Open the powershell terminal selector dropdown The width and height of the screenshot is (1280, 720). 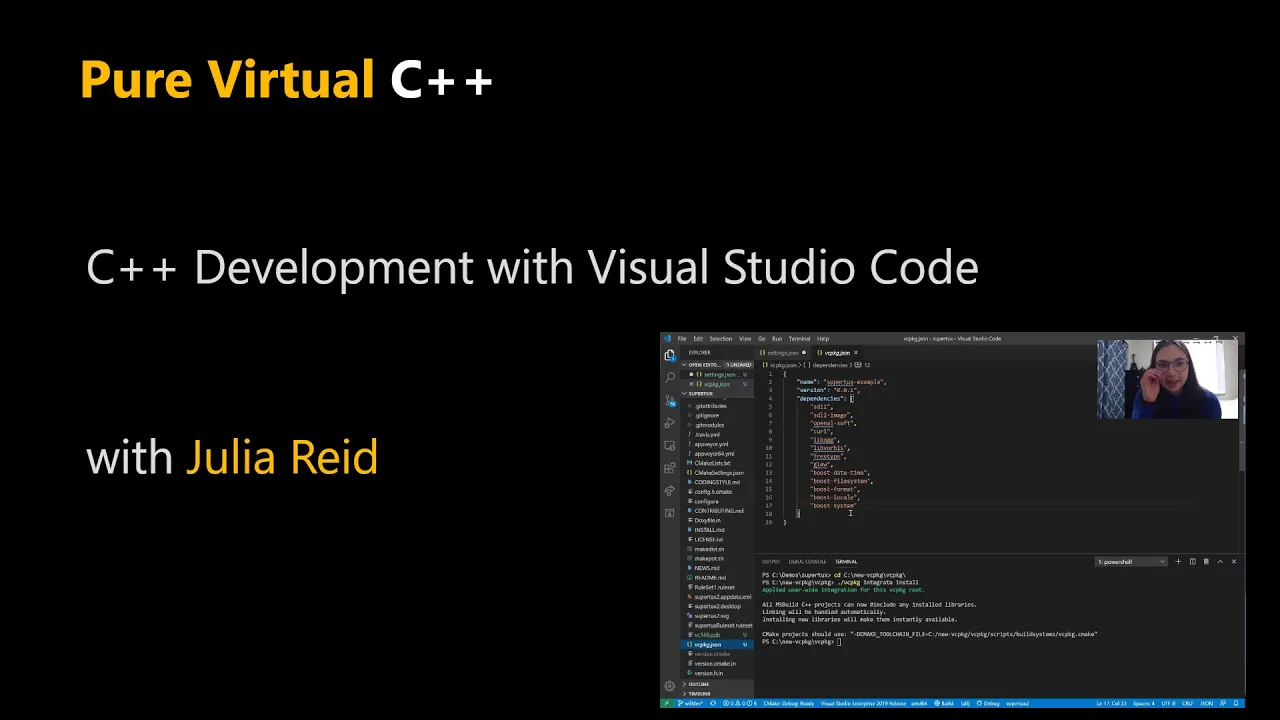click(1131, 562)
